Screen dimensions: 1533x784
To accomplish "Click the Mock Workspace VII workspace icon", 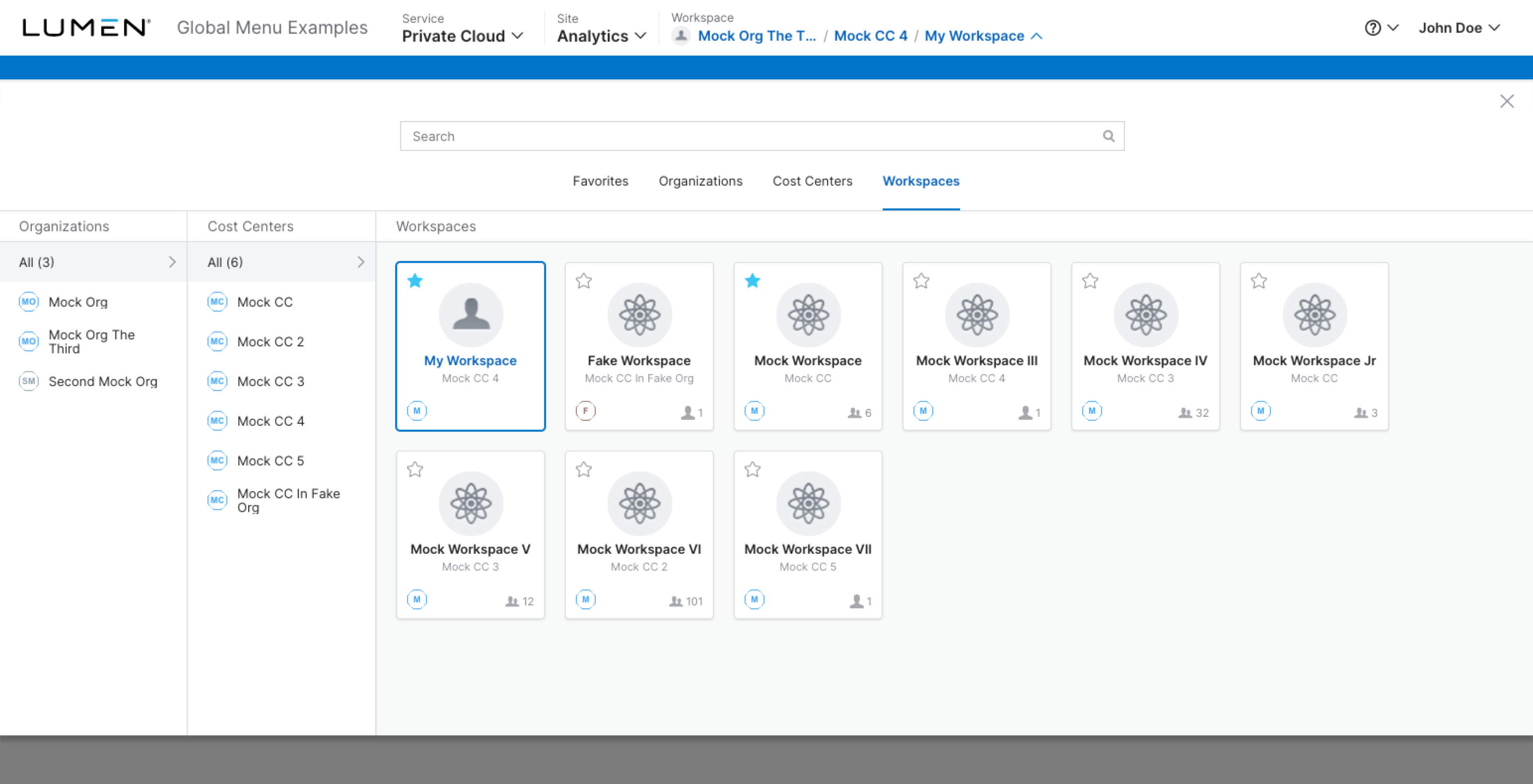I will click(x=808, y=502).
